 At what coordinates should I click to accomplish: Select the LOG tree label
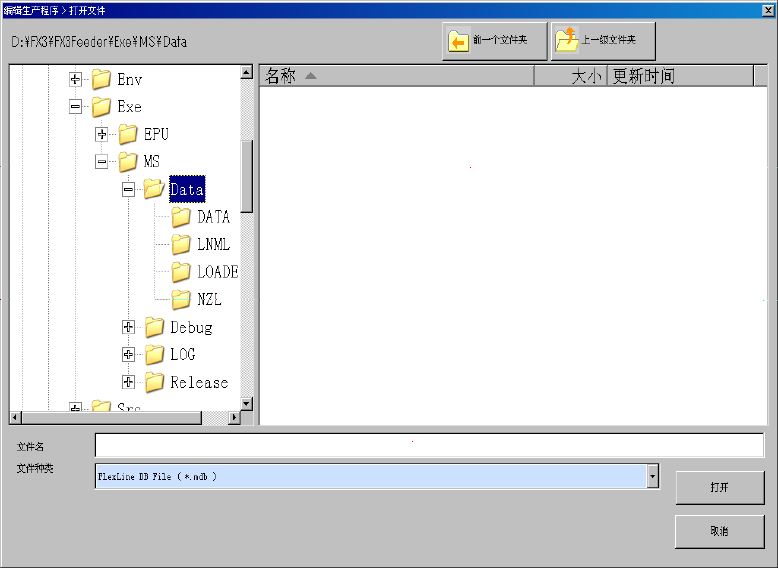coord(183,354)
